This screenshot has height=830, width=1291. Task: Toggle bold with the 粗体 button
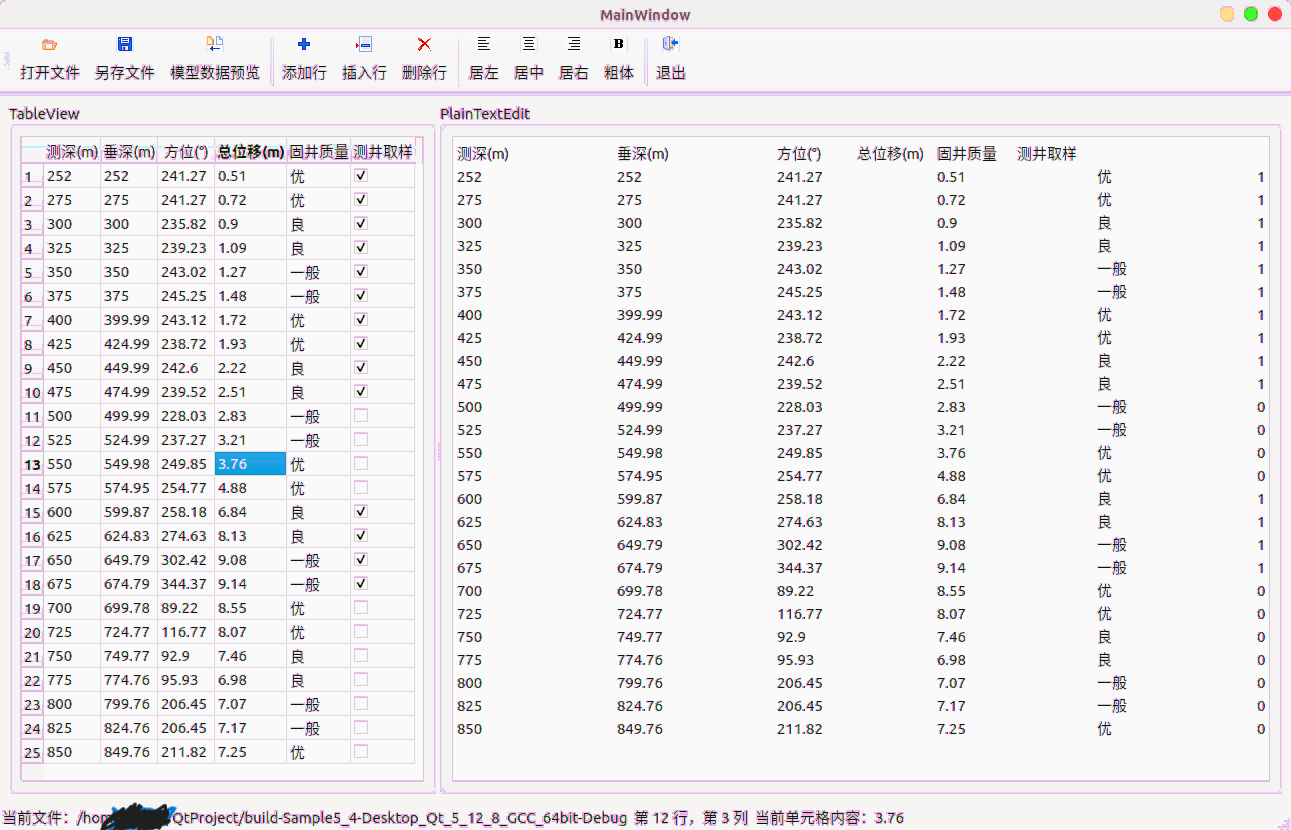[x=619, y=60]
